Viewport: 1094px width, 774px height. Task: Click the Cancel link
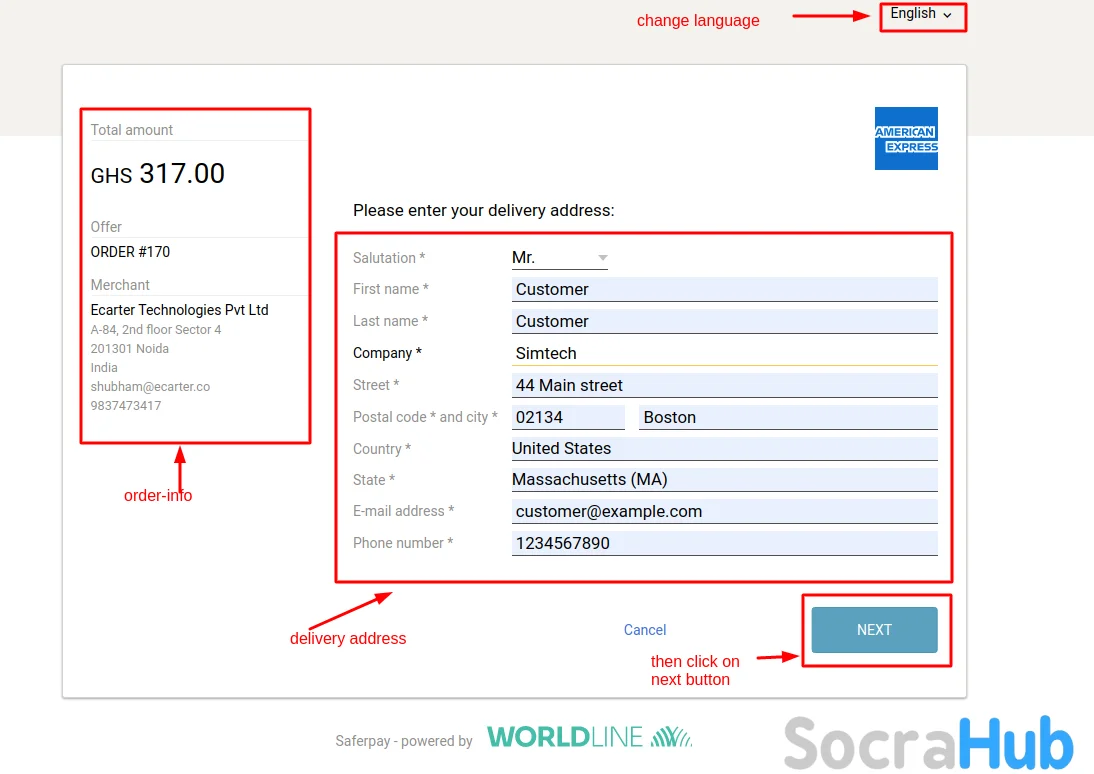coord(644,630)
